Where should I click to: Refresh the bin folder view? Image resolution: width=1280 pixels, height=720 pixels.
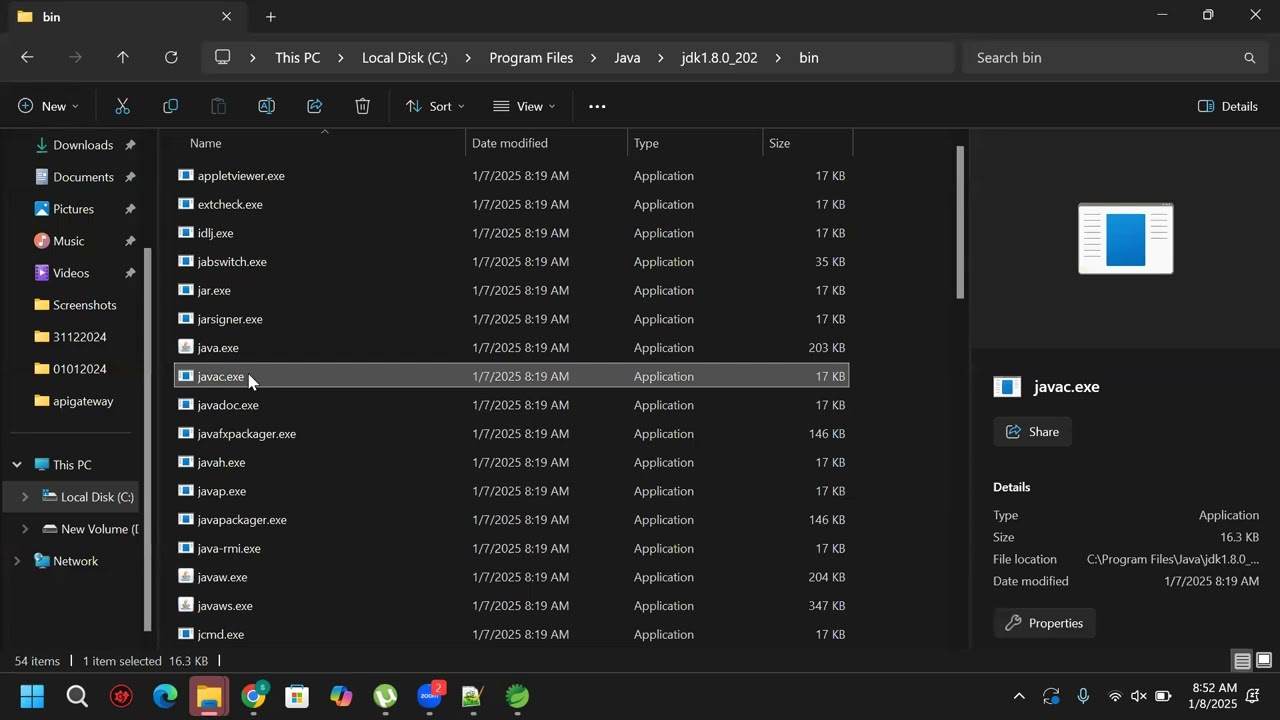[x=171, y=58]
